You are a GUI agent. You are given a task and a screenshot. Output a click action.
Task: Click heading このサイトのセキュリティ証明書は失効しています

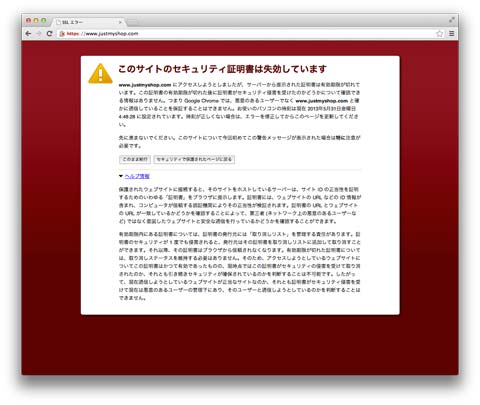tap(222, 69)
